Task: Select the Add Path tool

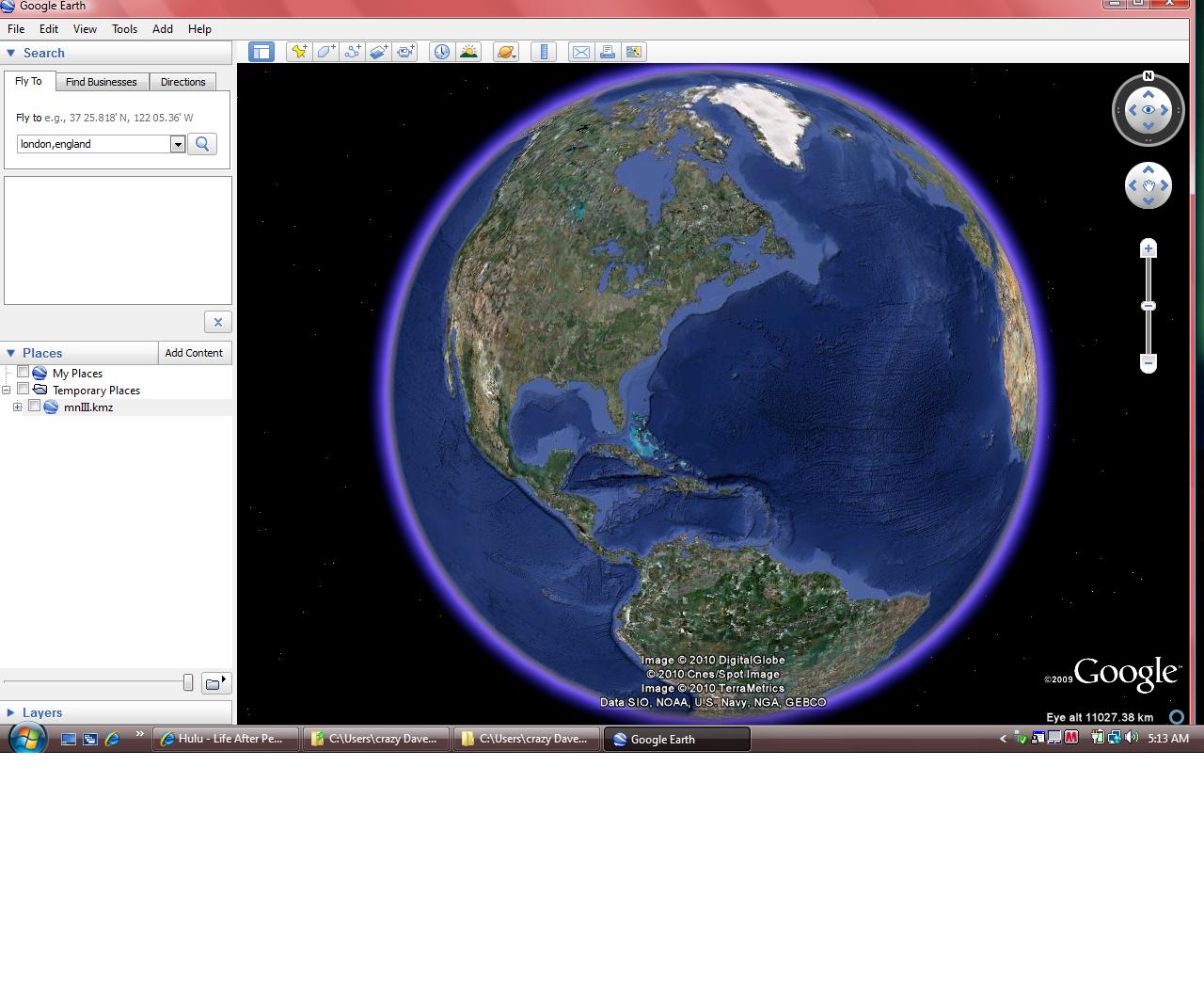Action: [x=352, y=52]
